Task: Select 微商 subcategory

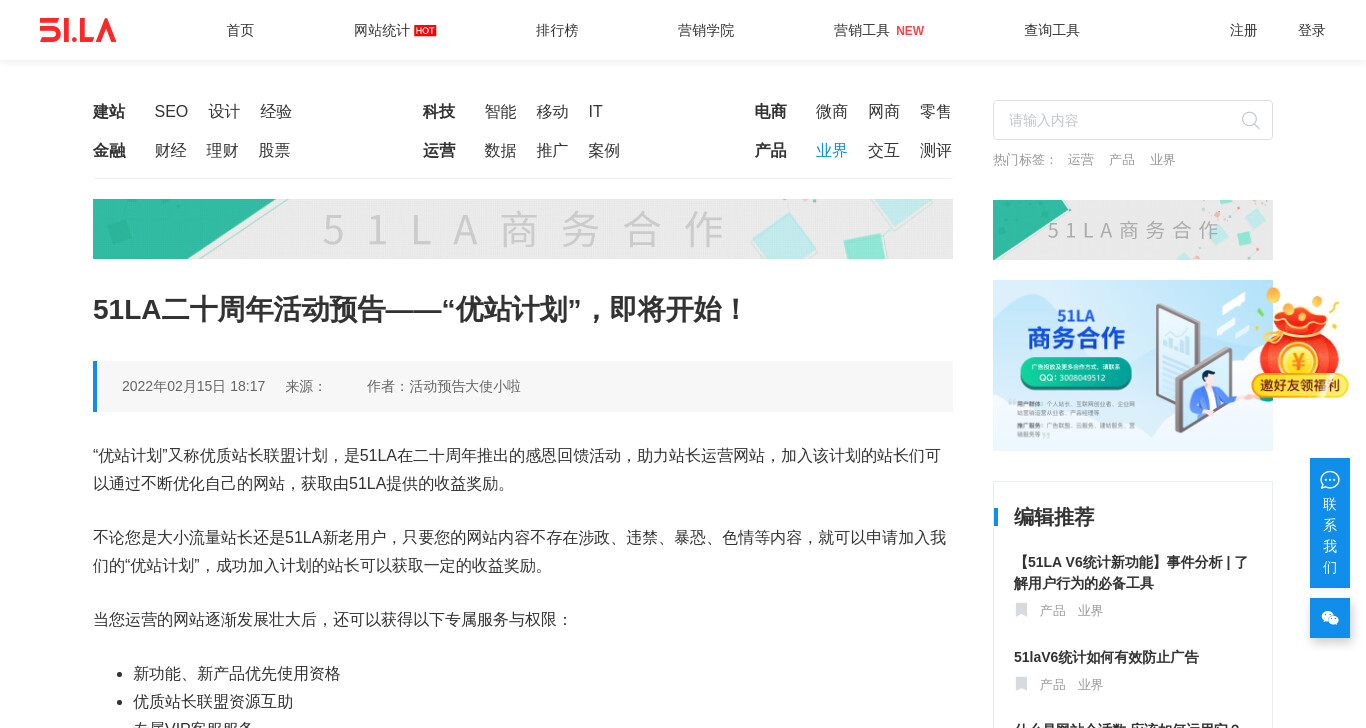Action: [832, 112]
